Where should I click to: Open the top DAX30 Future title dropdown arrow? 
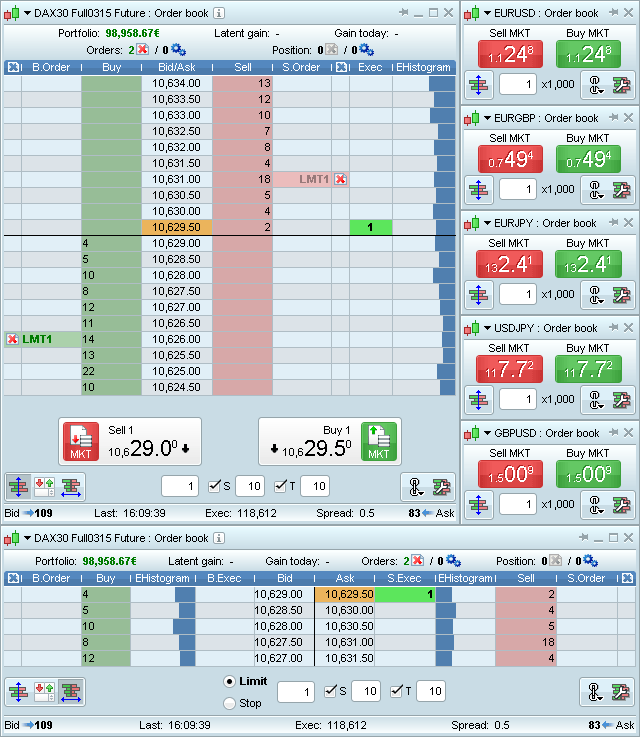26,13
